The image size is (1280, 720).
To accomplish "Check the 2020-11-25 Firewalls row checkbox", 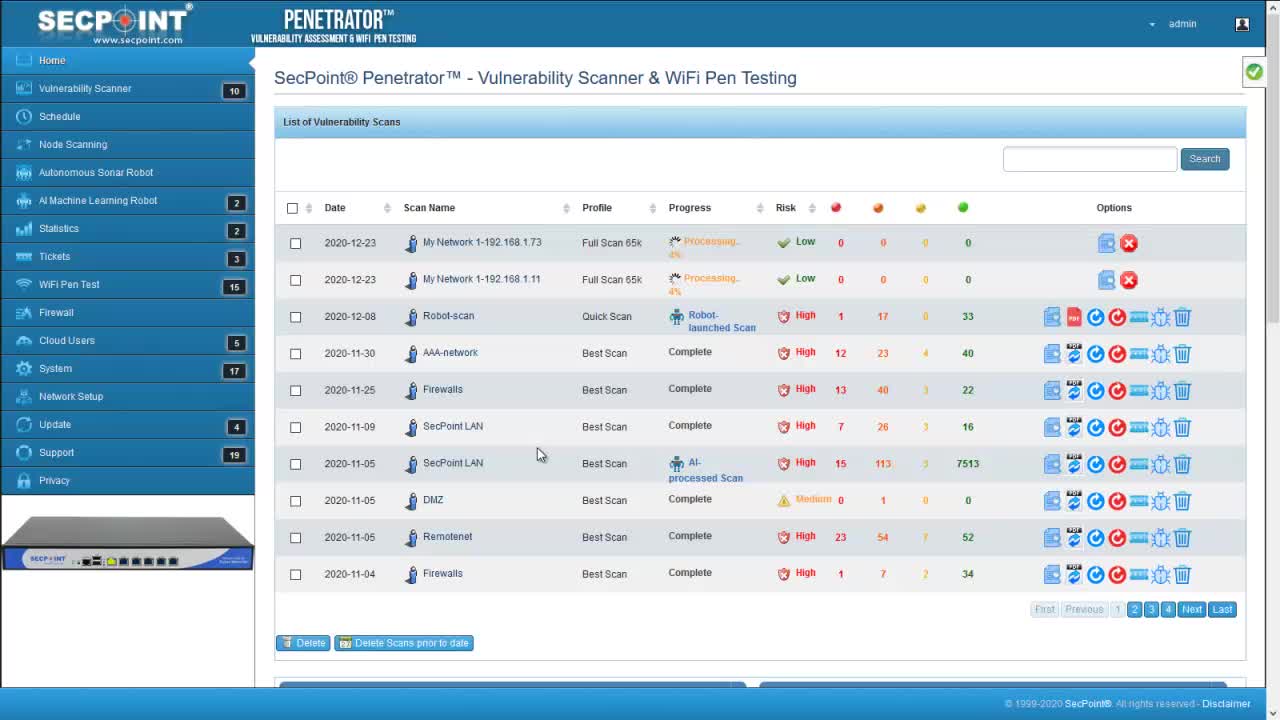I will [295, 391].
